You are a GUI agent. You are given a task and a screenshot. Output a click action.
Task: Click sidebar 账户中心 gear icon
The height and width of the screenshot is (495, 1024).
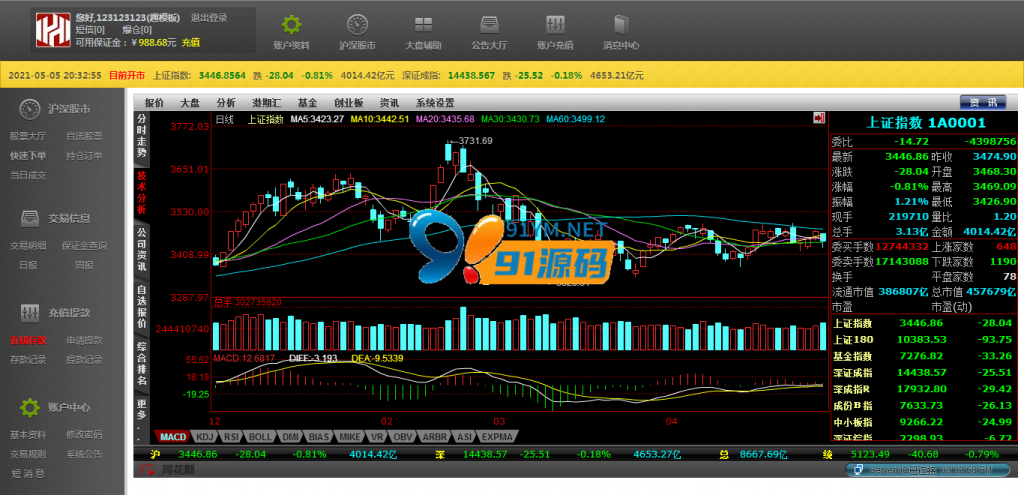click(x=30, y=407)
